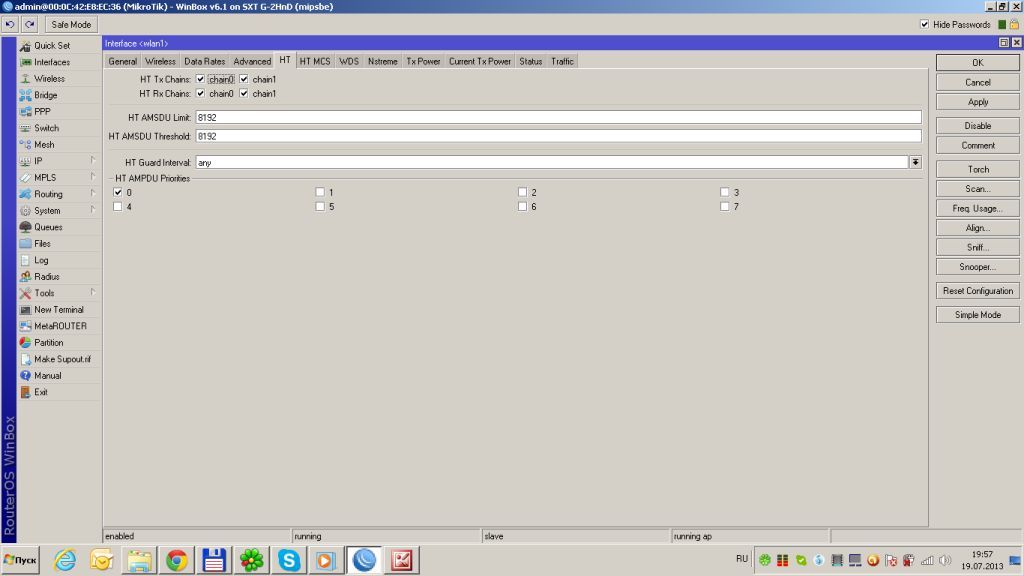Click Reset Configuration button

pos(978,291)
